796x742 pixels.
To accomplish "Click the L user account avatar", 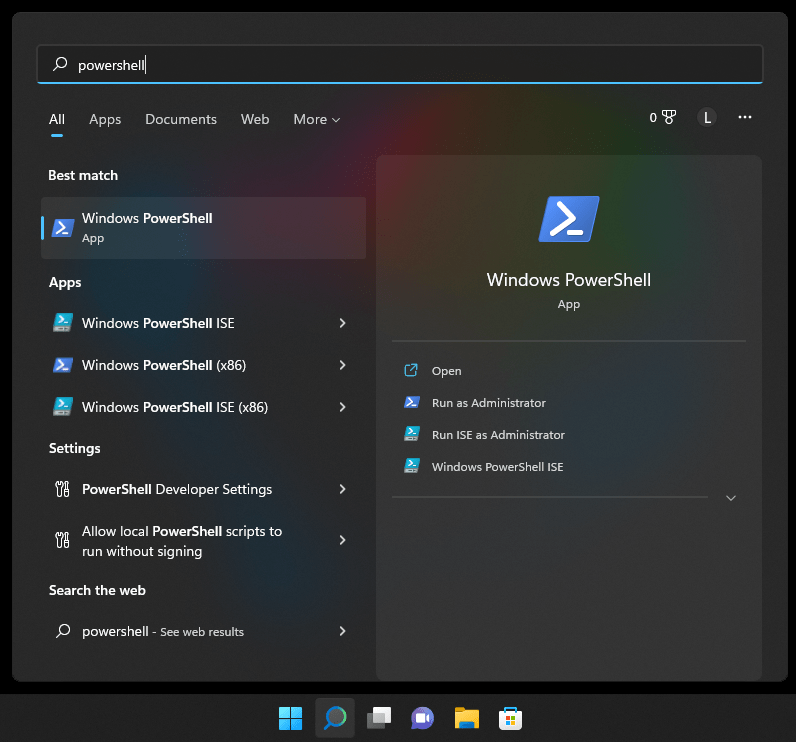I will [707, 117].
